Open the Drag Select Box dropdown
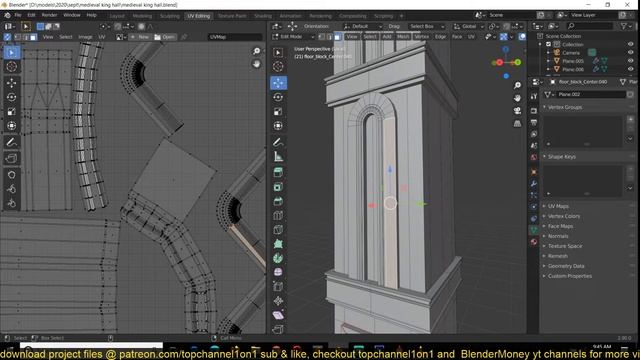Screen dimensions: 640x360 point(426,26)
